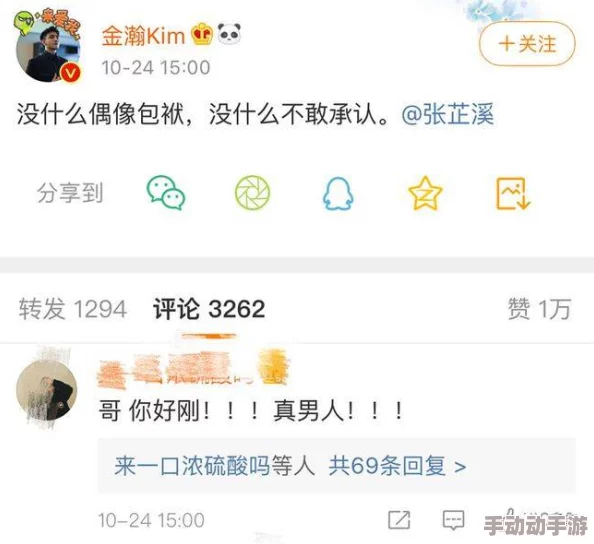Tap the panda badge icon
594x544 pixels.
click(x=230, y=33)
